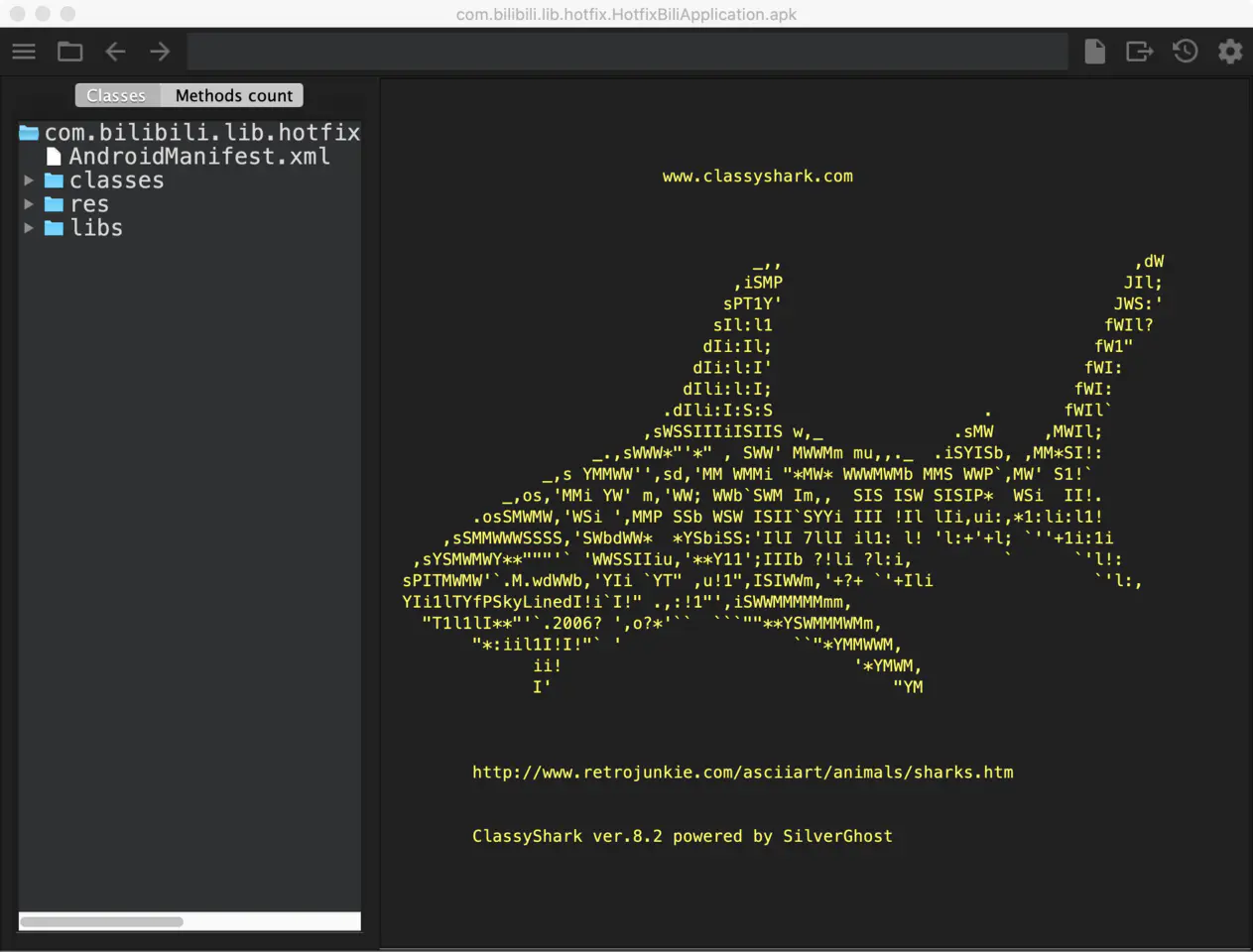
Task: Go back with the left arrow
Action: pos(115,52)
